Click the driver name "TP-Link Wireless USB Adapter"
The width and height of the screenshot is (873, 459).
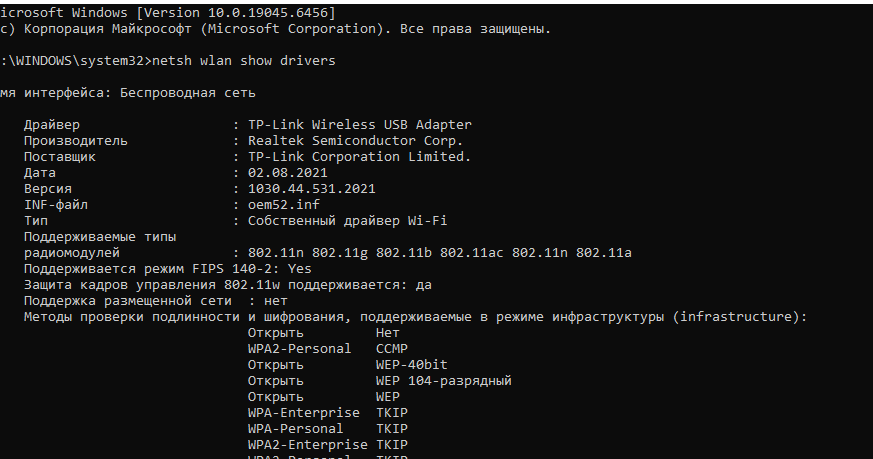(x=359, y=125)
